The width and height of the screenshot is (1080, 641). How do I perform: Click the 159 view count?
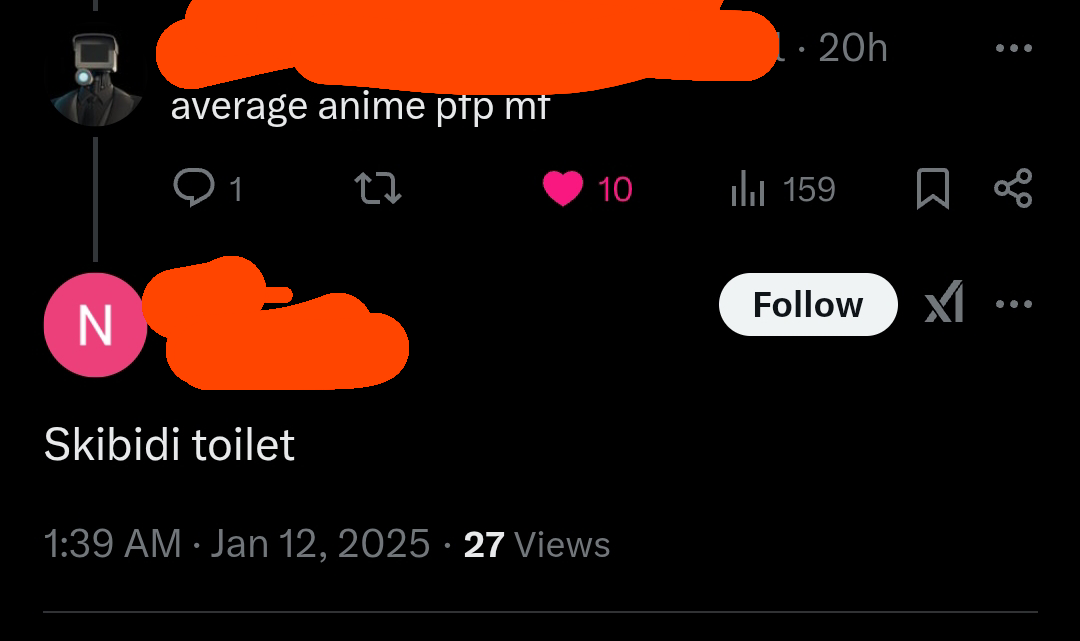click(x=809, y=189)
